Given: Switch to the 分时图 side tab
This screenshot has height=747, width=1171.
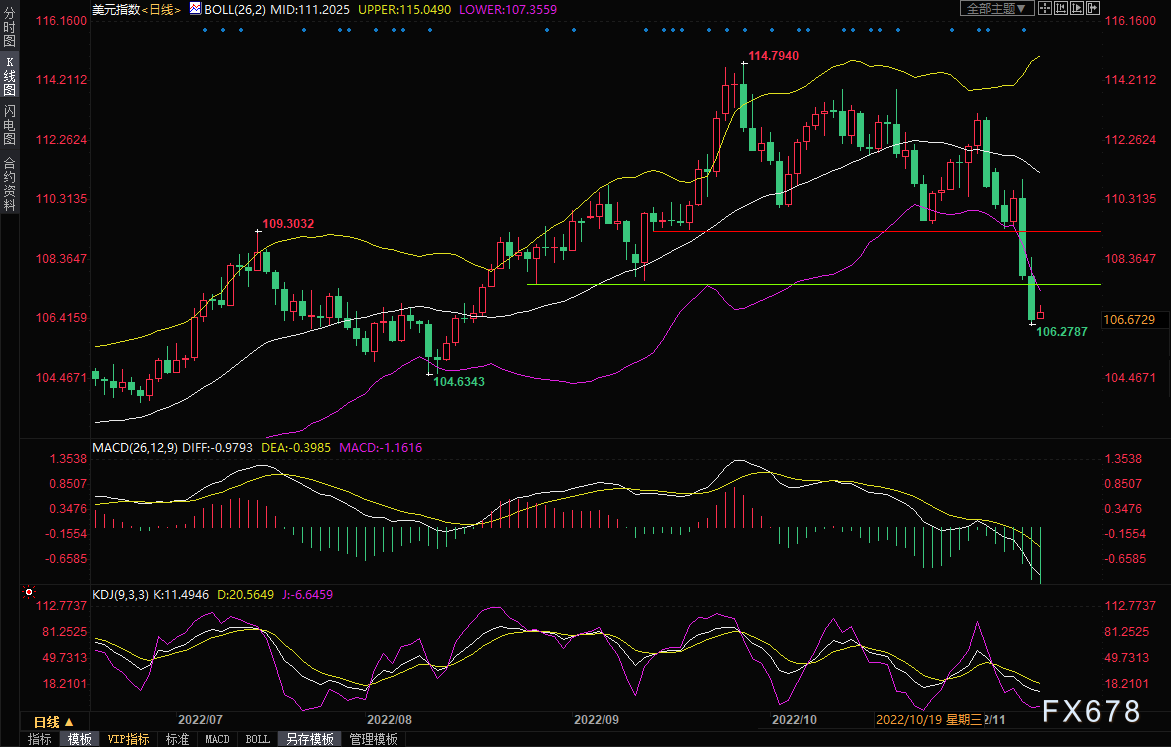Looking at the screenshot, I should [x=9, y=28].
